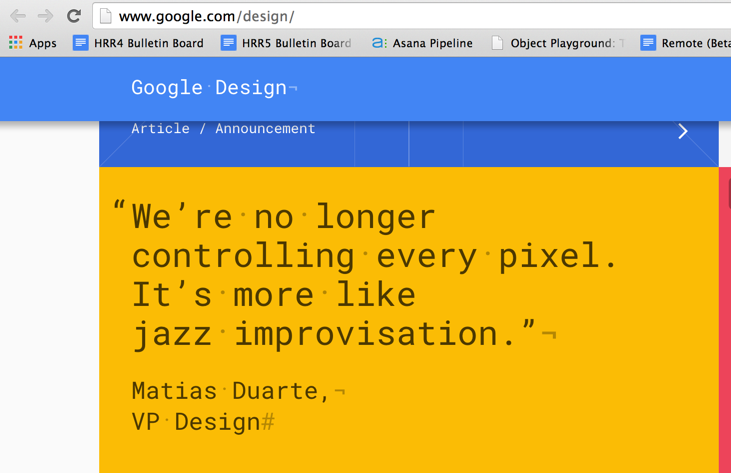Click the "jazz improvisation." quote line
This screenshot has height=473, width=731.
point(333,335)
